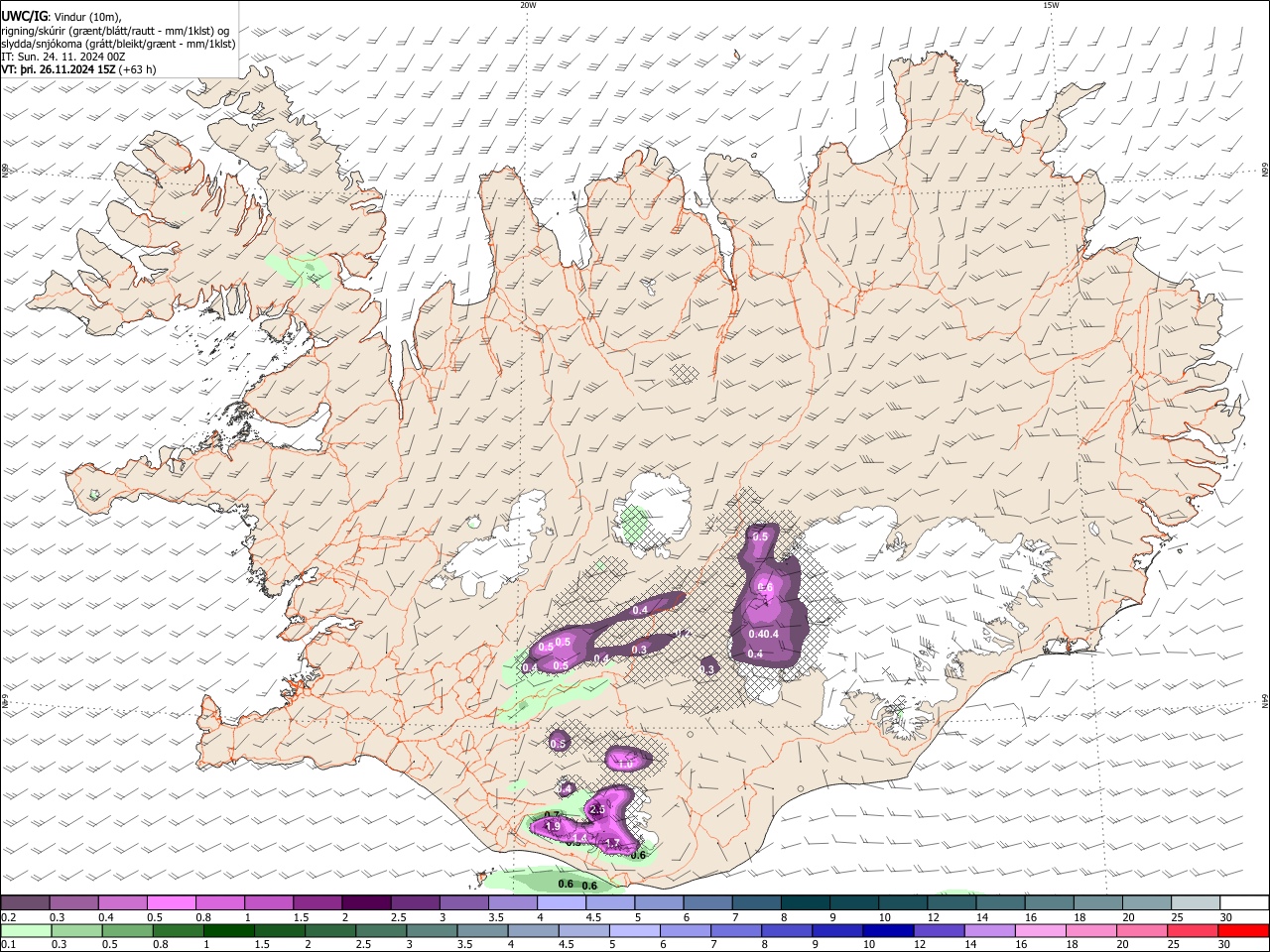Click the bright red lower swatch after 30
The height and width of the screenshot is (952, 1270).
coord(1243,931)
